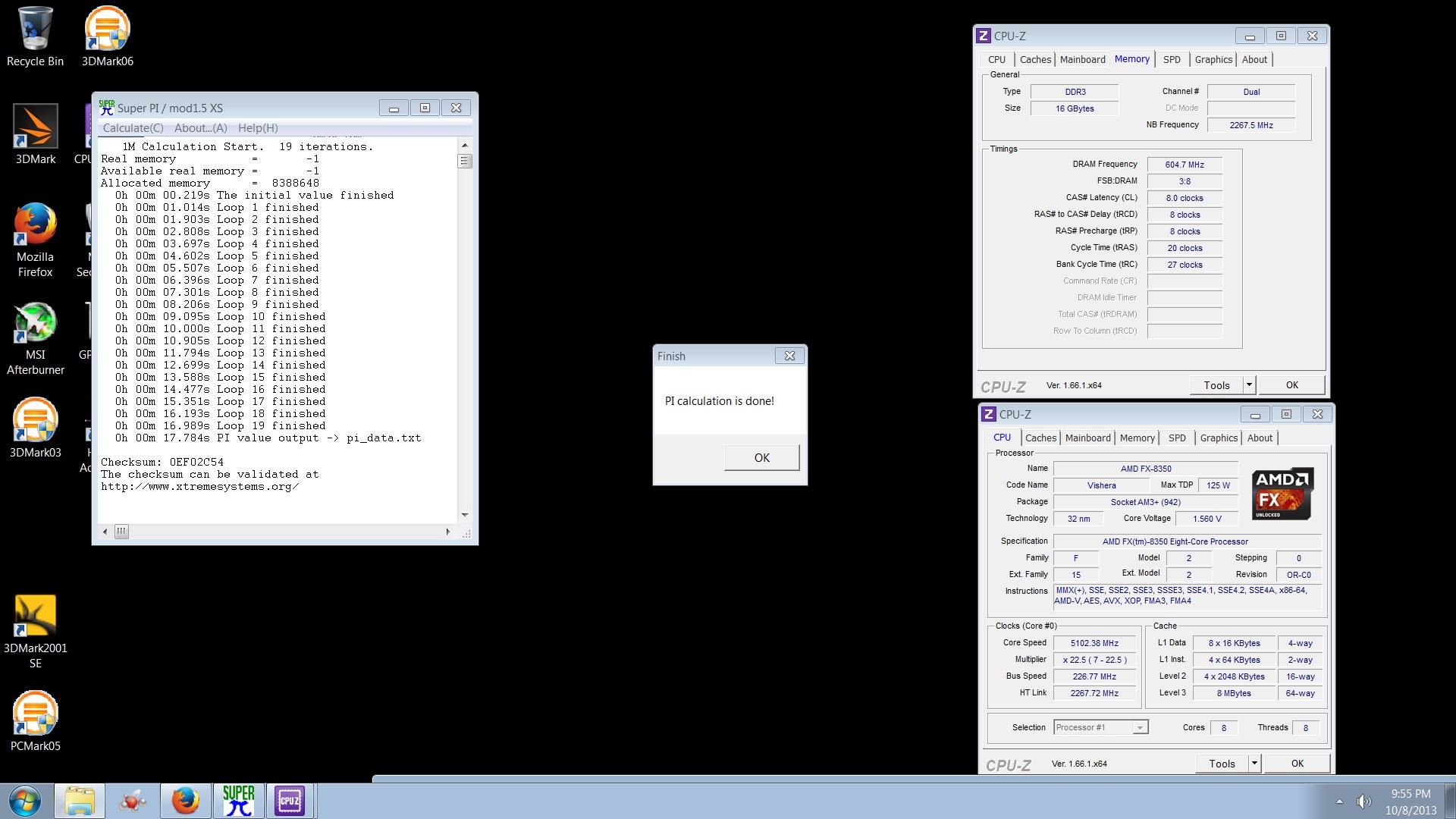Click 'PI value output -> pi_data.txt' line
Viewport: 1456px width, 819px height.
pos(318,438)
